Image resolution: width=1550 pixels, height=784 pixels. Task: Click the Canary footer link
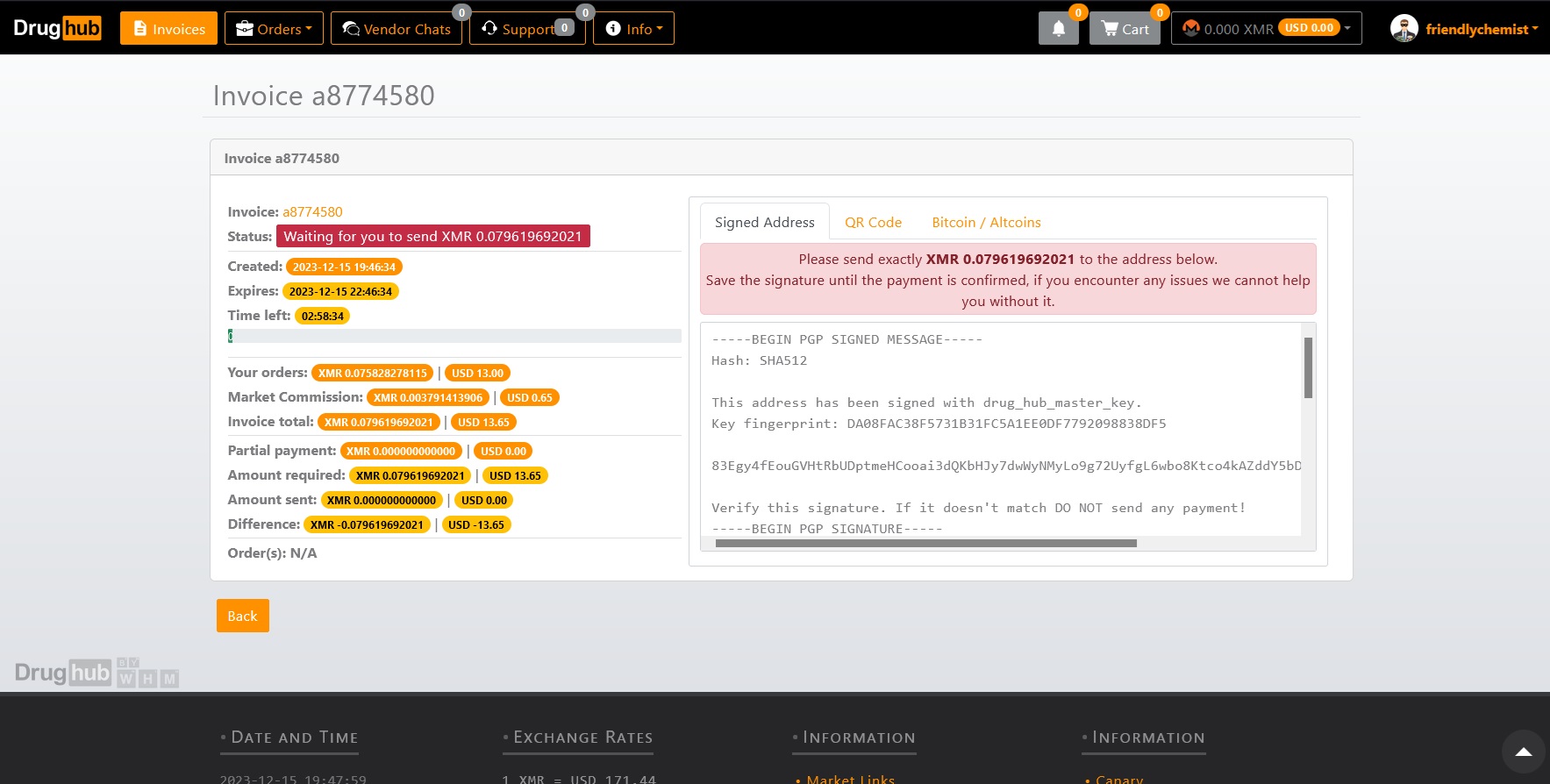coord(1119,779)
